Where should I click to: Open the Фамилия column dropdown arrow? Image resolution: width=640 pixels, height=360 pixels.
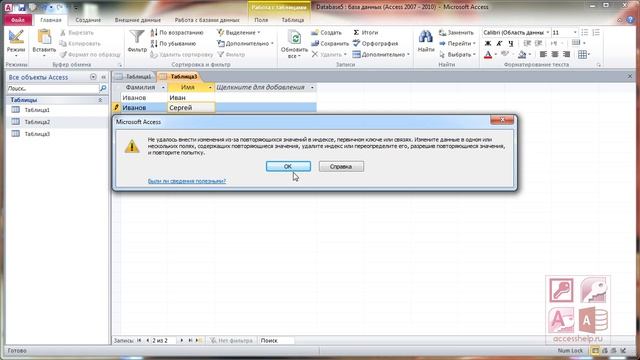[163, 87]
